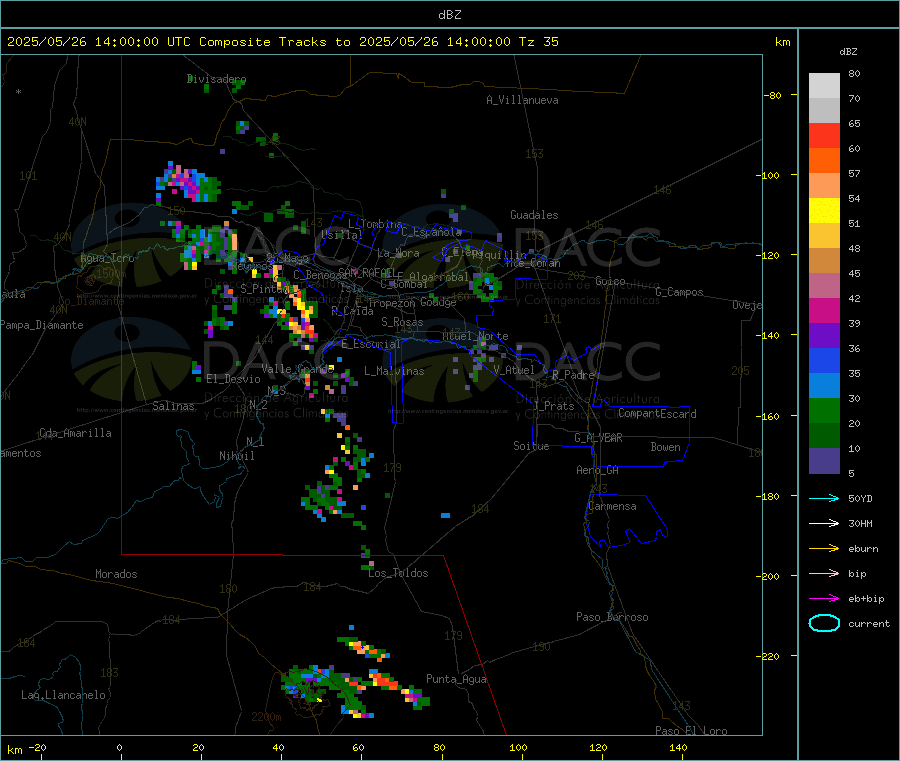Click the 'El_Desvio' map label

point(233,379)
